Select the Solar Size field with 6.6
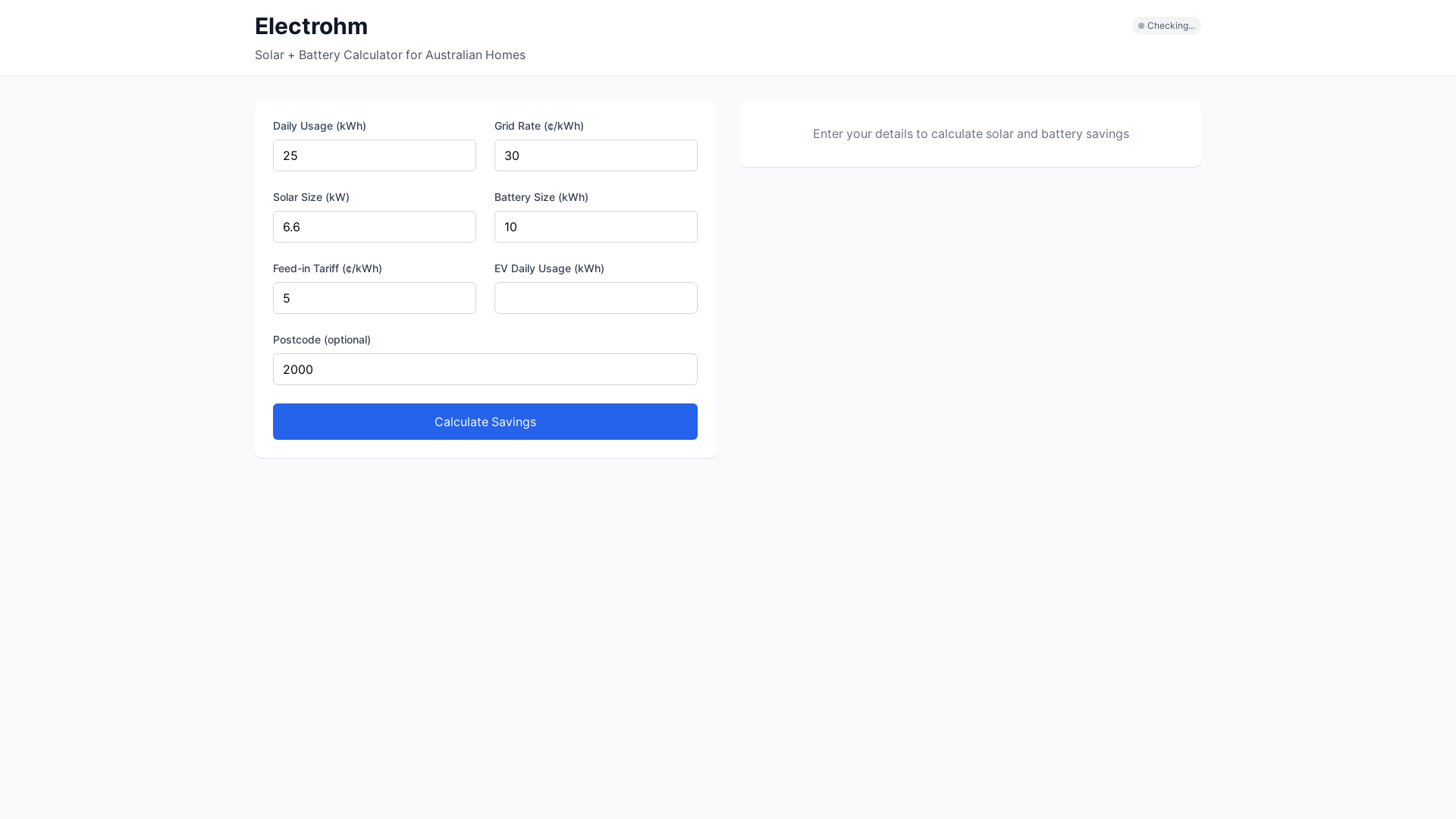The image size is (1456, 819). point(375,227)
